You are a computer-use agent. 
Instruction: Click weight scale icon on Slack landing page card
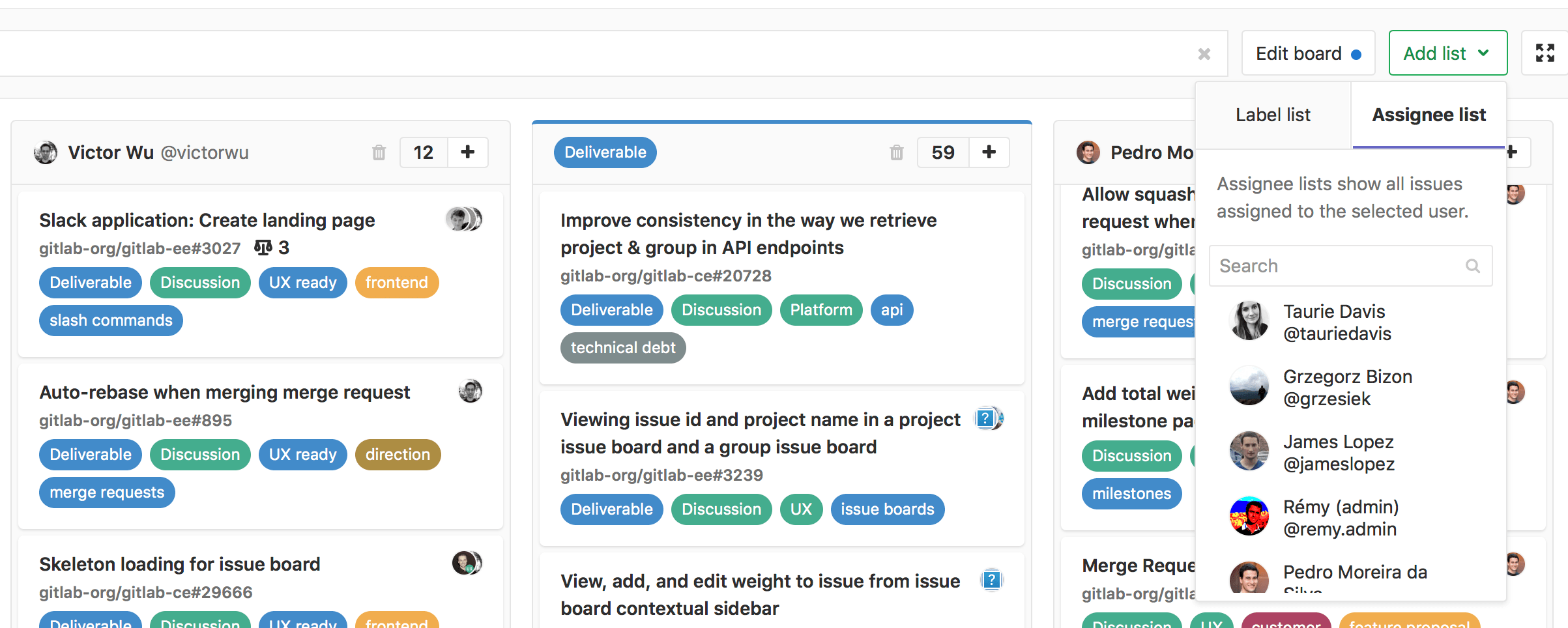tap(262, 248)
